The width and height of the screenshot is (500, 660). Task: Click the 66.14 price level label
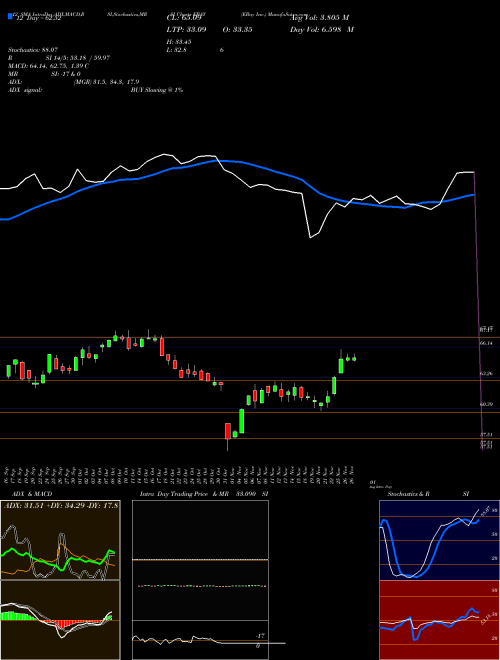486,343
